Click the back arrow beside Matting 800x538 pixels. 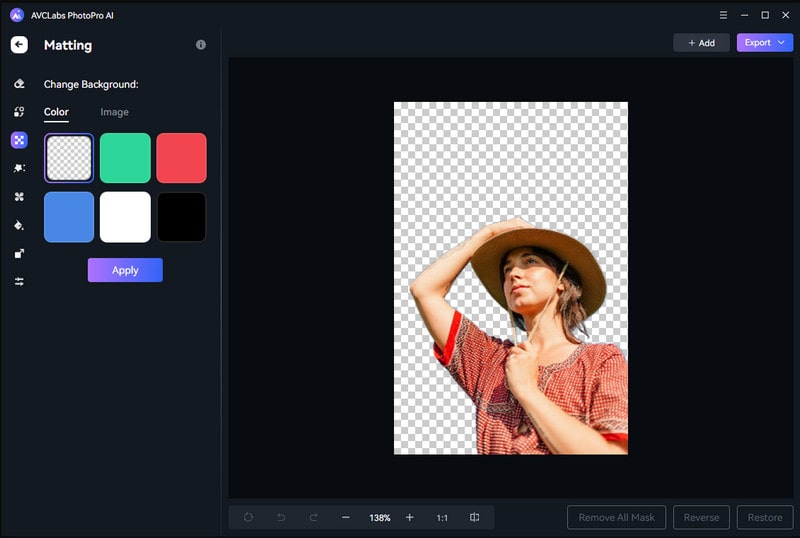coord(19,45)
